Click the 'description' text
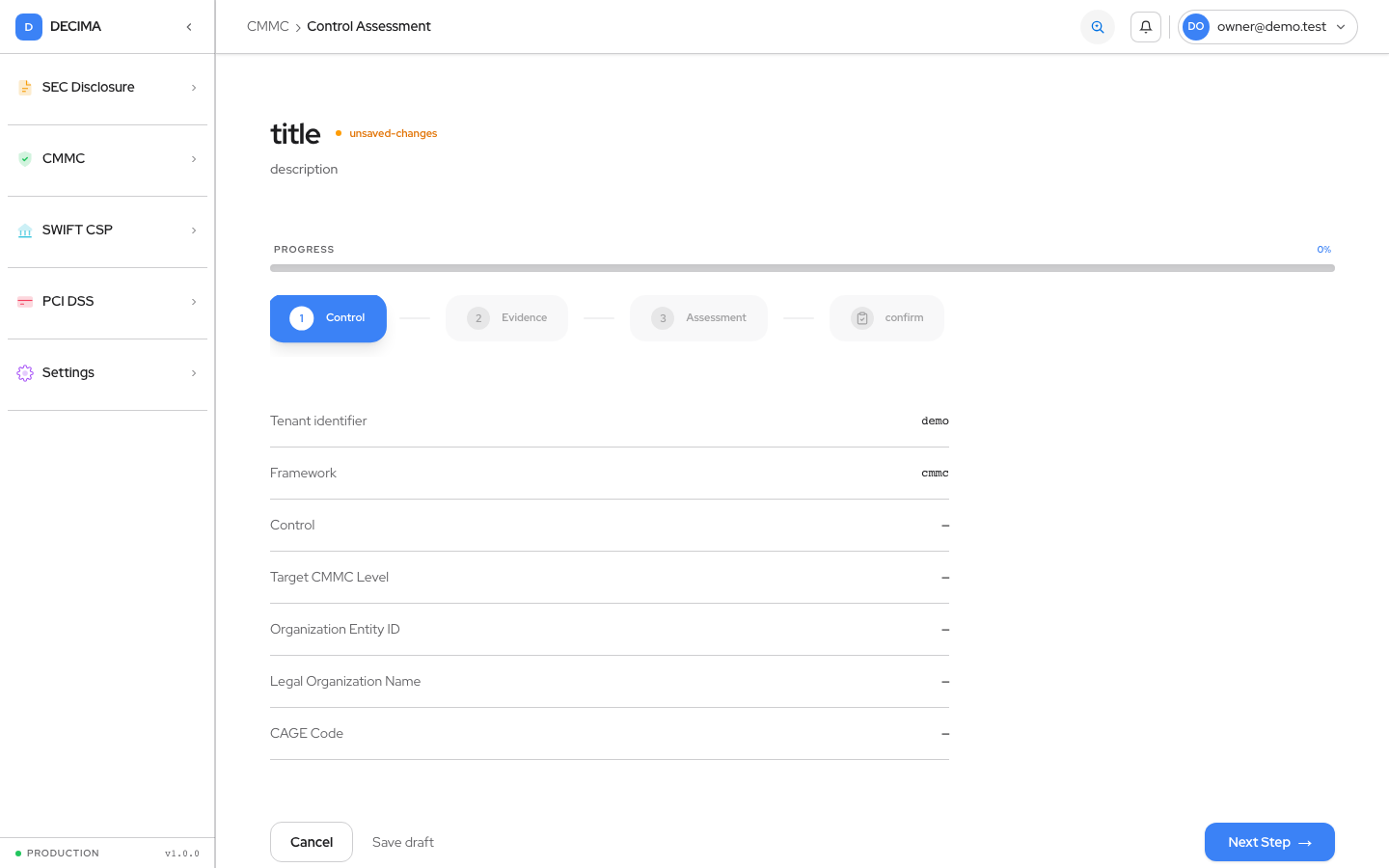 [x=304, y=170]
